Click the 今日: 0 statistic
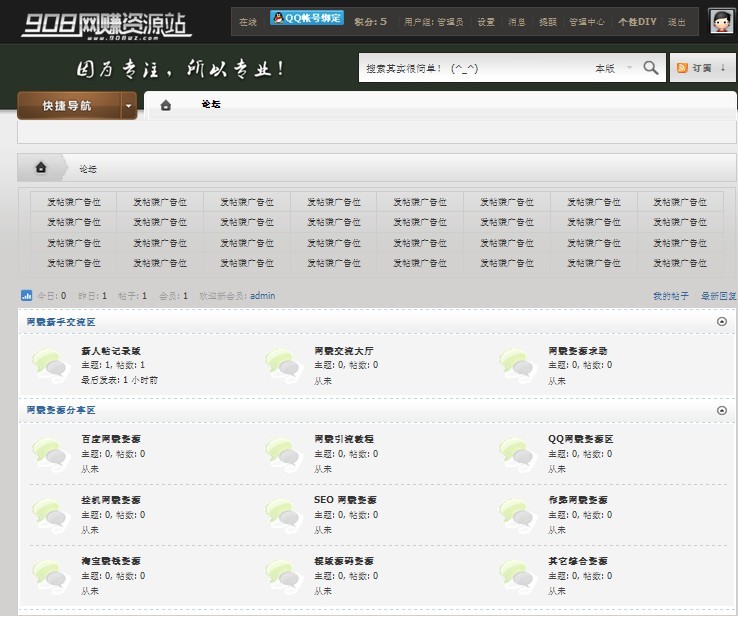 point(52,296)
